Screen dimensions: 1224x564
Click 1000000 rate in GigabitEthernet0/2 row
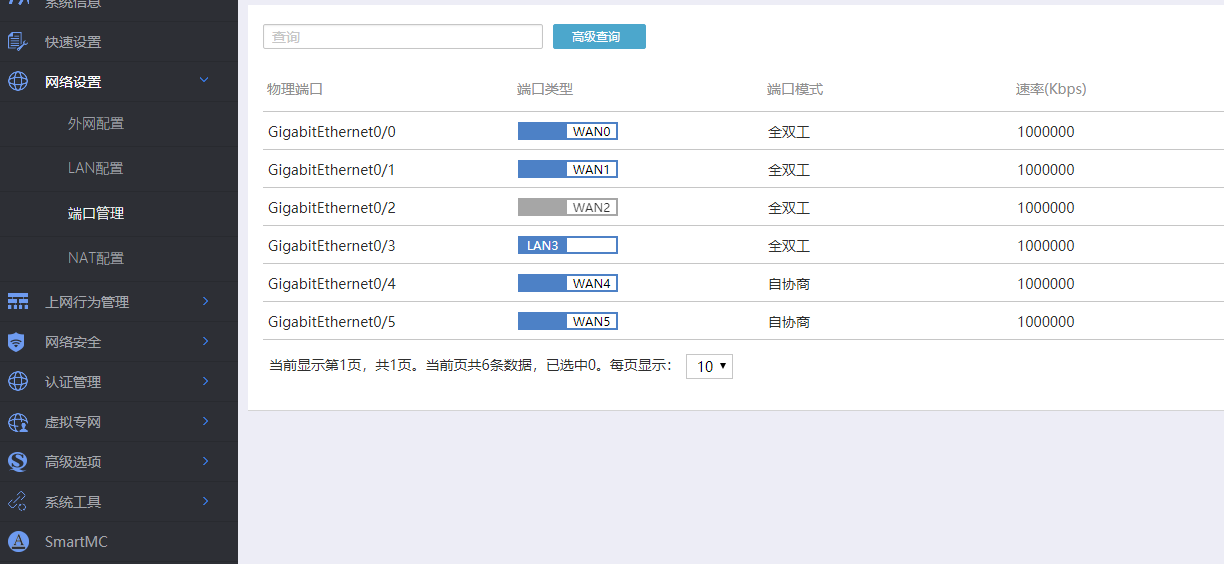(1046, 208)
